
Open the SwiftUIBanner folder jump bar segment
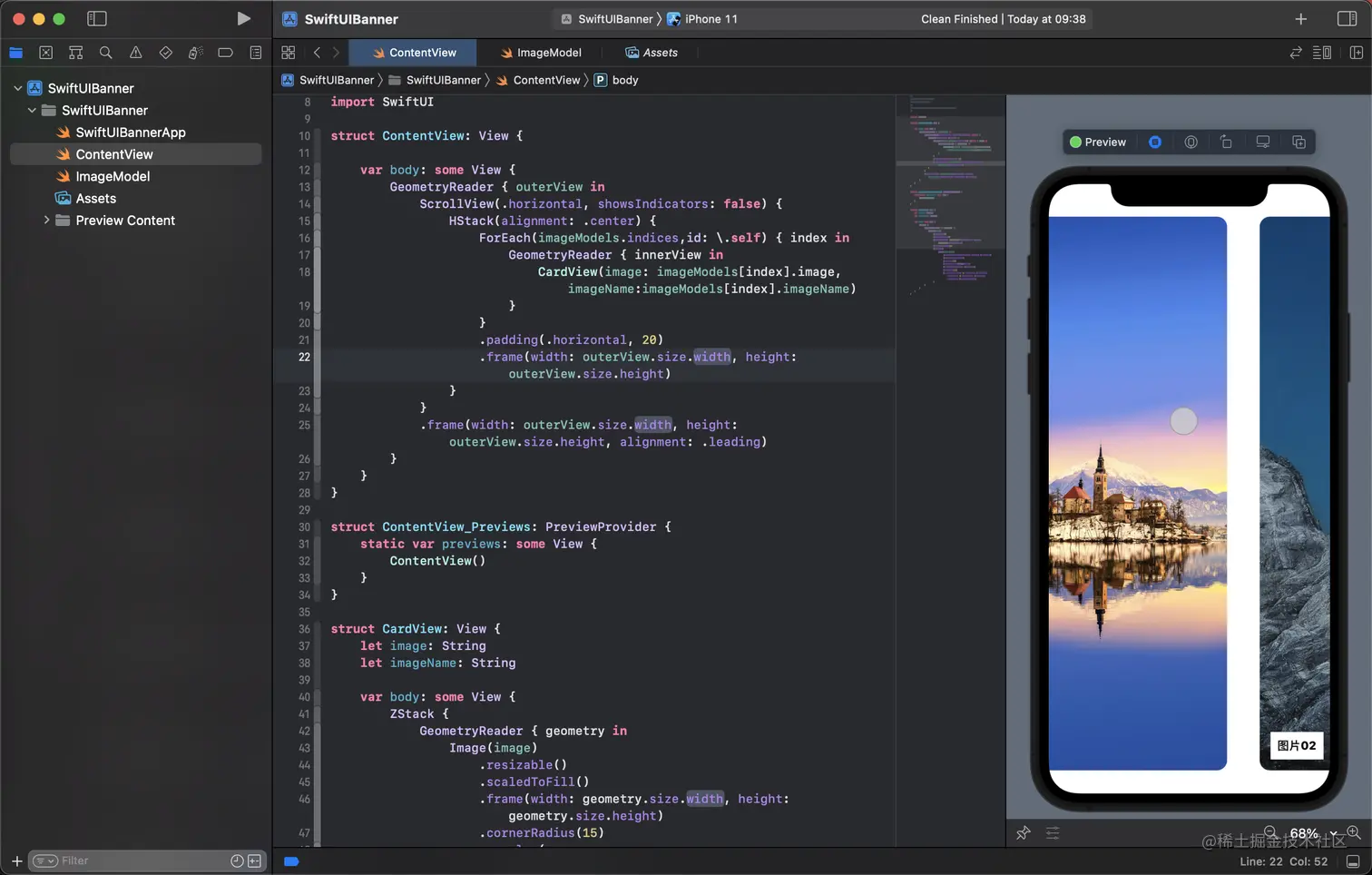(x=435, y=80)
